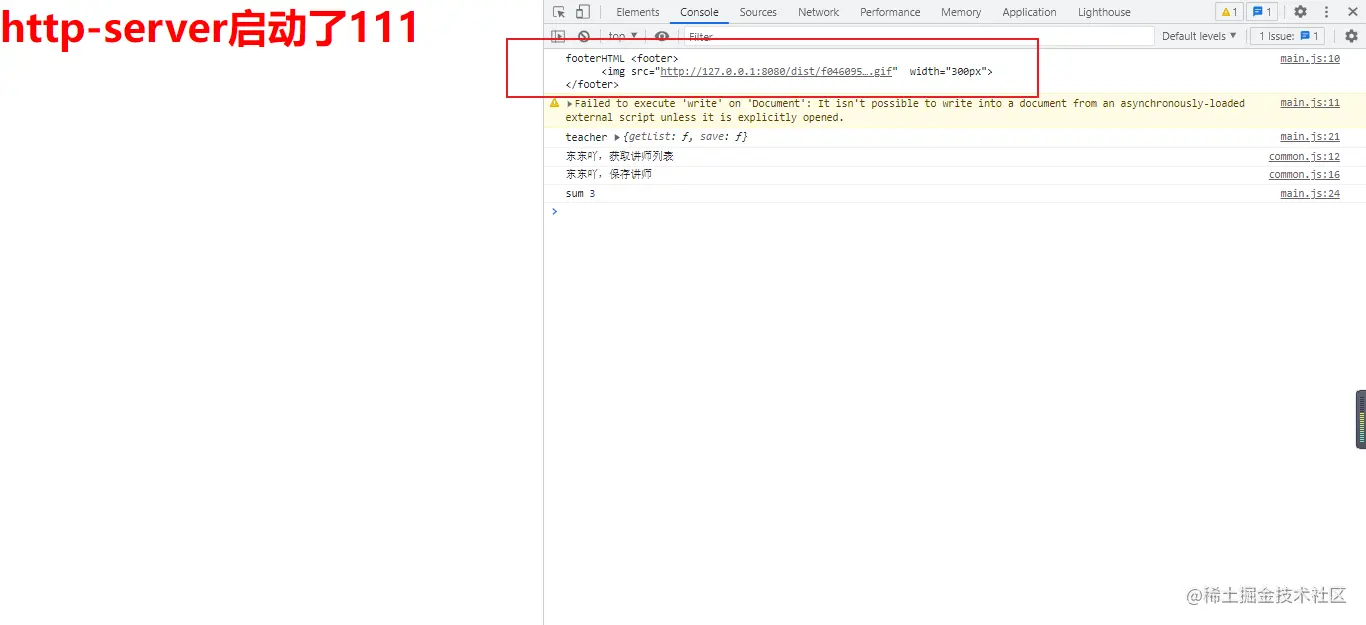Image resolution: width=1366 pixels, height=625 pixels.
Task: Open source link common.js:12
Action: pyautogui.click(x=1304, y=157)
